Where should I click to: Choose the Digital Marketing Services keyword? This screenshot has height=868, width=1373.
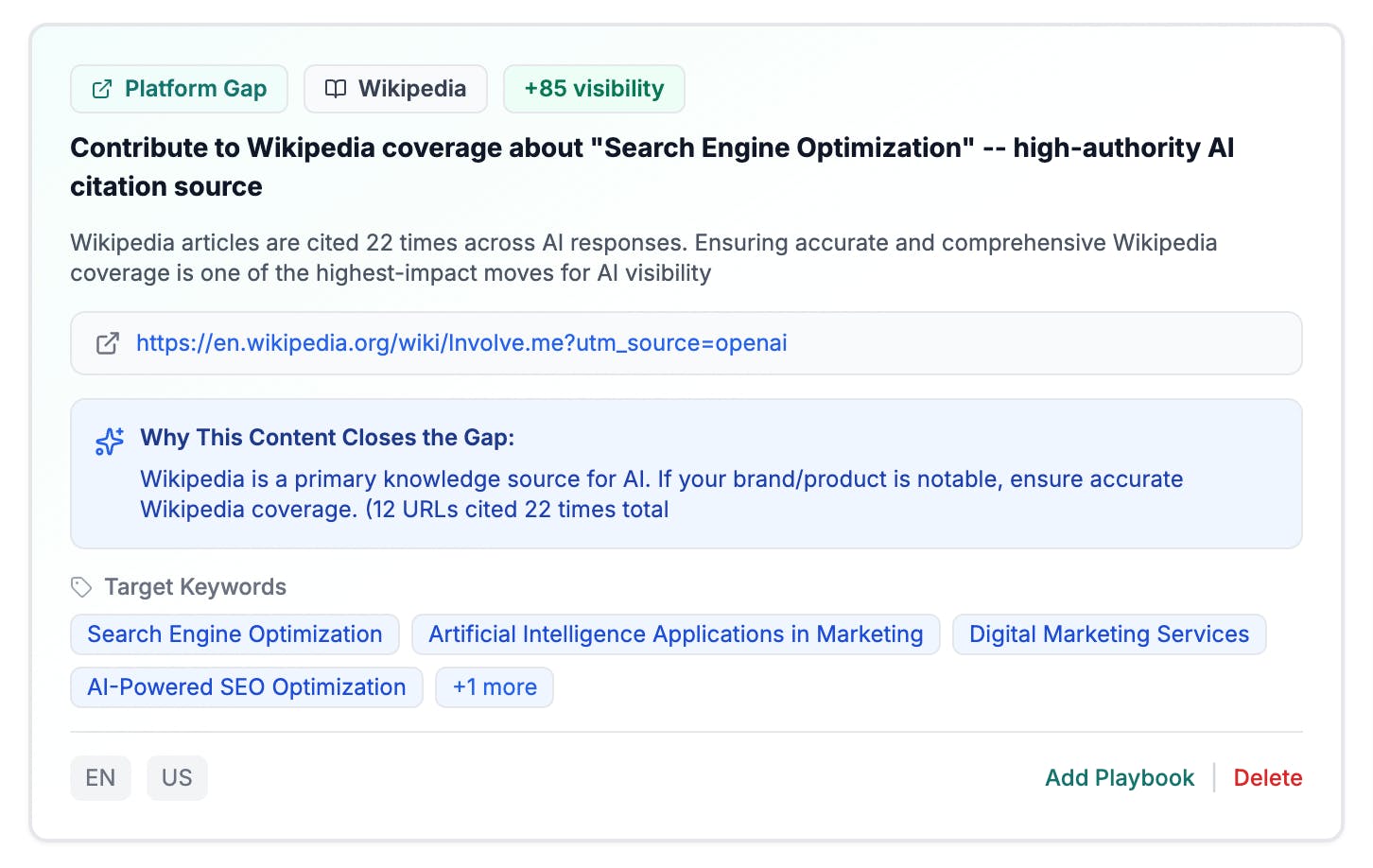[1108, 634]
